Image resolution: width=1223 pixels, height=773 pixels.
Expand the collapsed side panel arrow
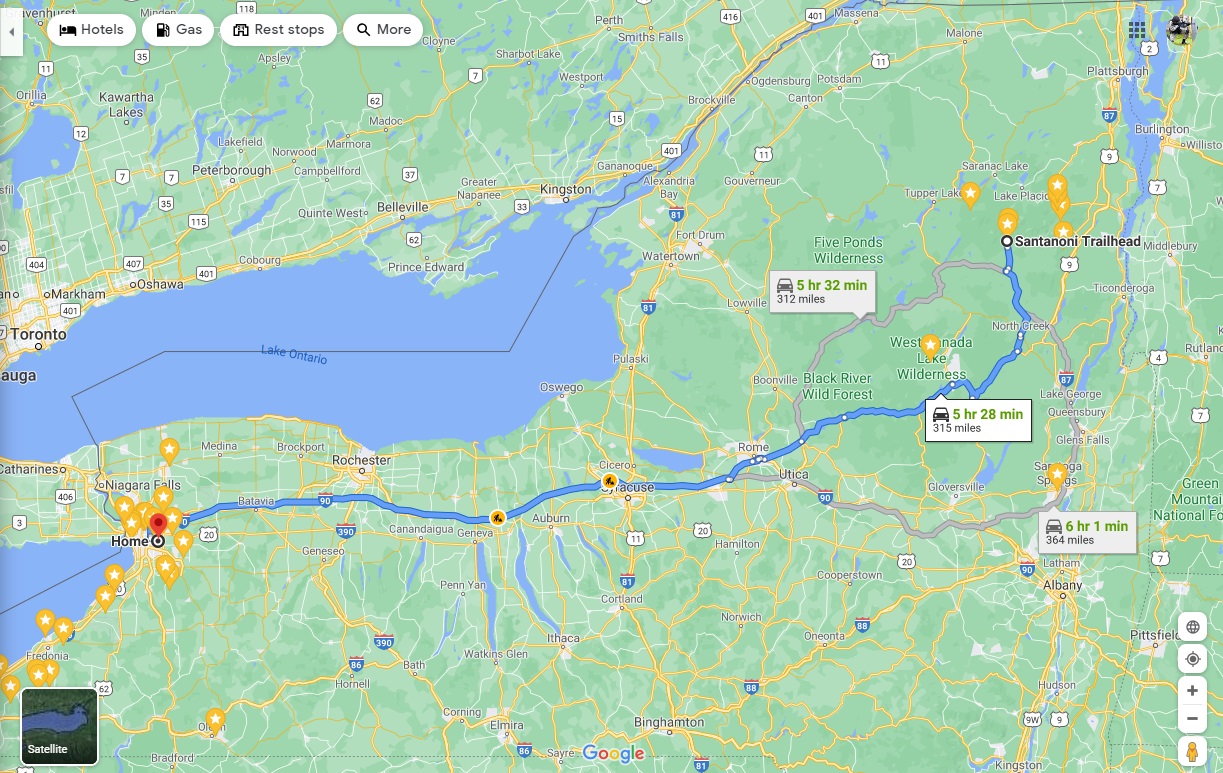pos(11,31)
